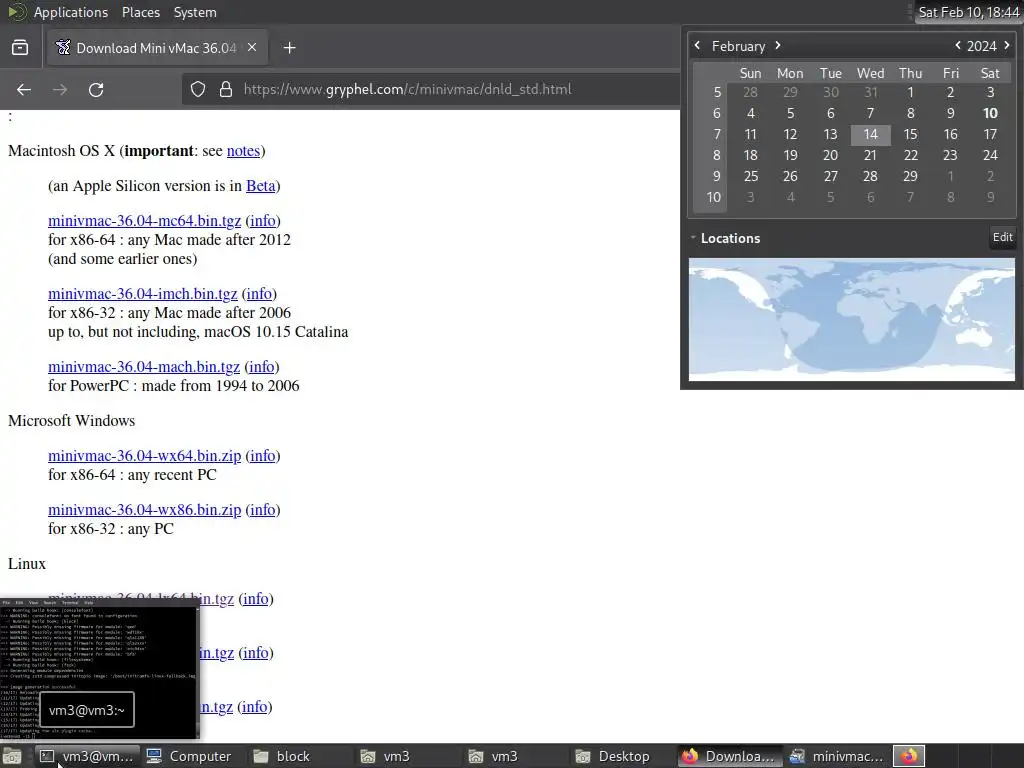Pick calendar day 12

point(790,134)
